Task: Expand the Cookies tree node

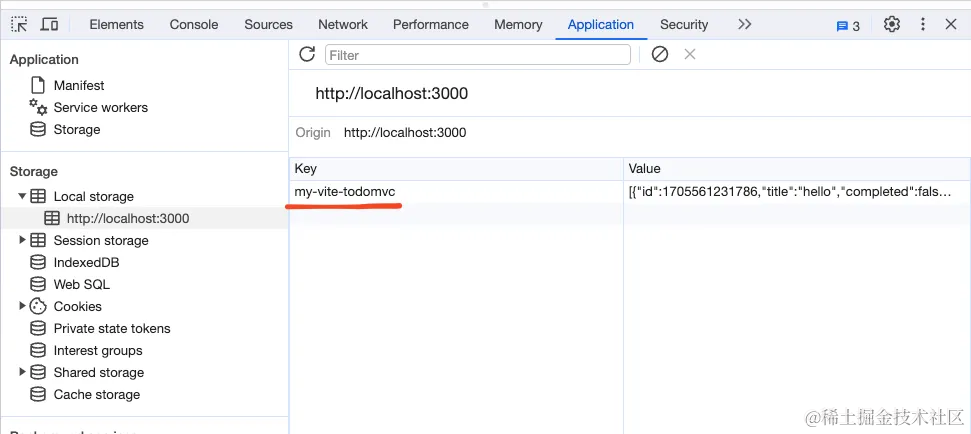Action: point(22,306)
